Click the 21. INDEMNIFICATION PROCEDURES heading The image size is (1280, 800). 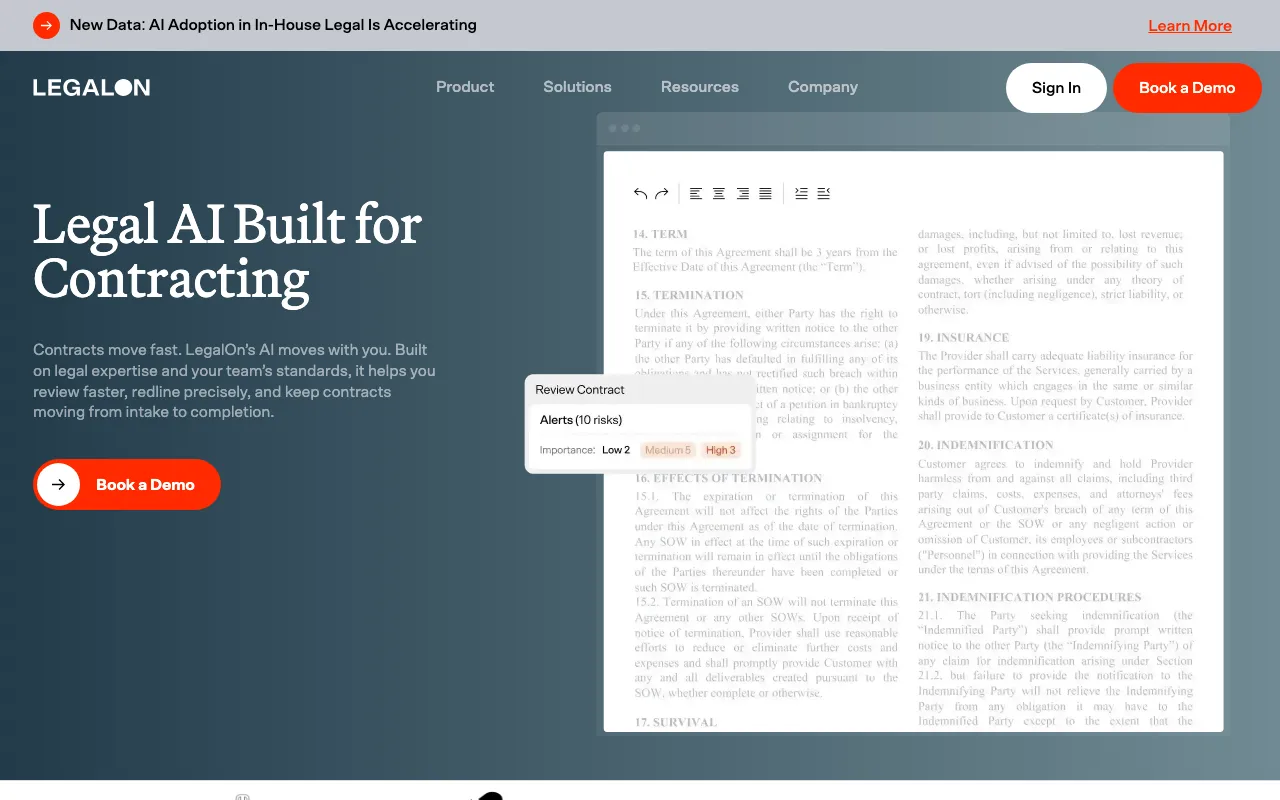coord(1030,597)
